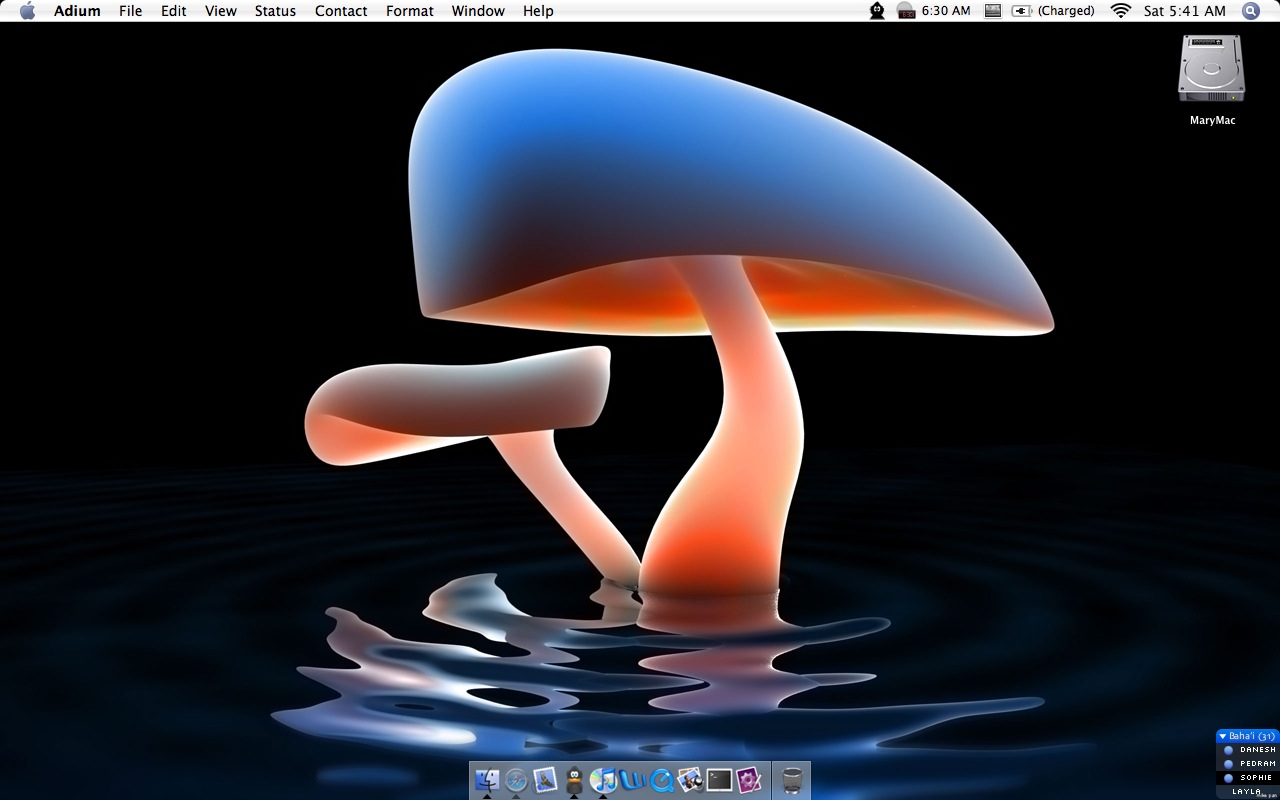
Task: Click the Spotlight search icon
Action: 1251,11
